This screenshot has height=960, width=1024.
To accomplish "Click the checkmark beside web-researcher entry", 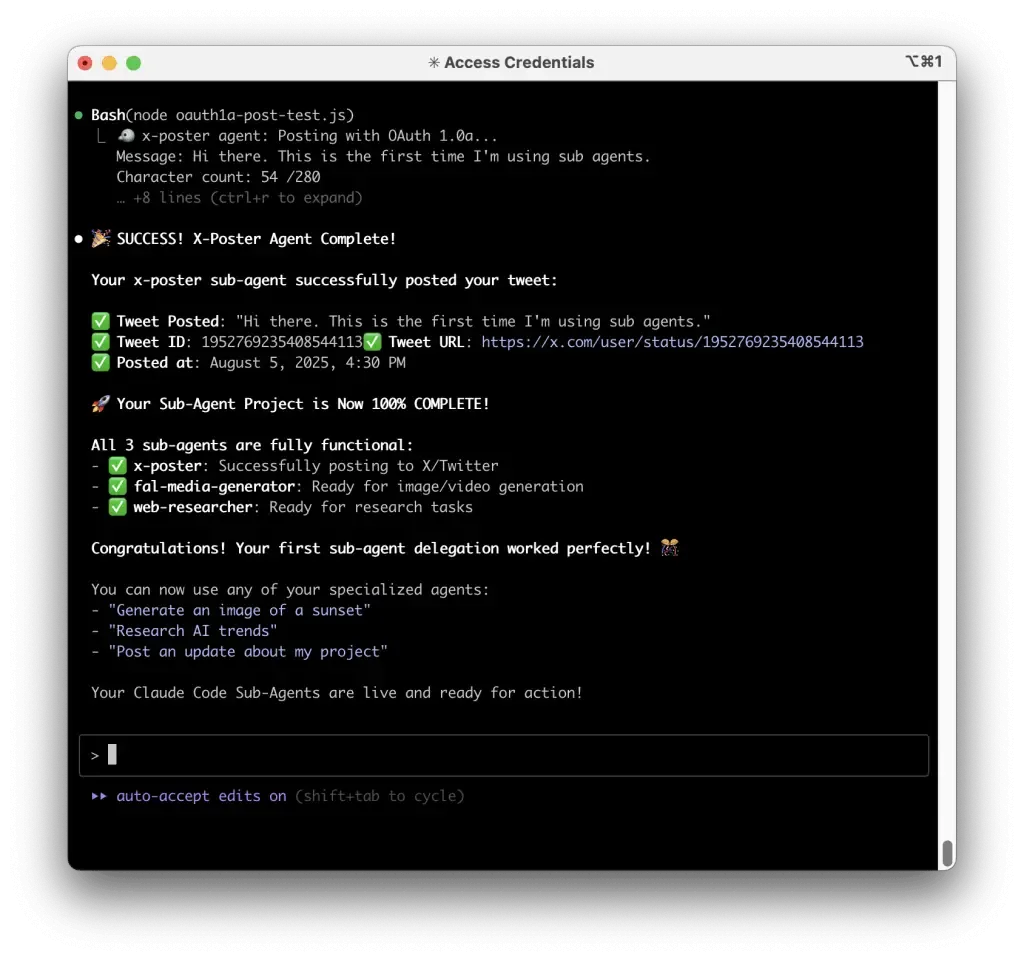I will pos(118,507).
